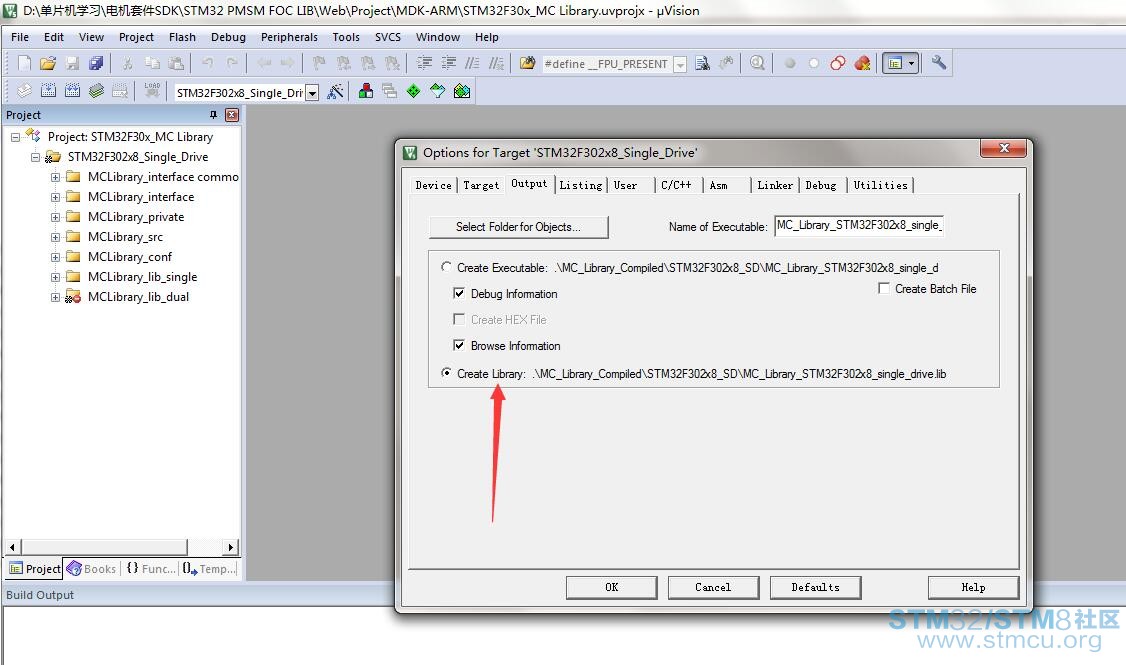Uncheck the Browse Information checkbox
The image size is (1126, 665).
[x=459, y=345]
